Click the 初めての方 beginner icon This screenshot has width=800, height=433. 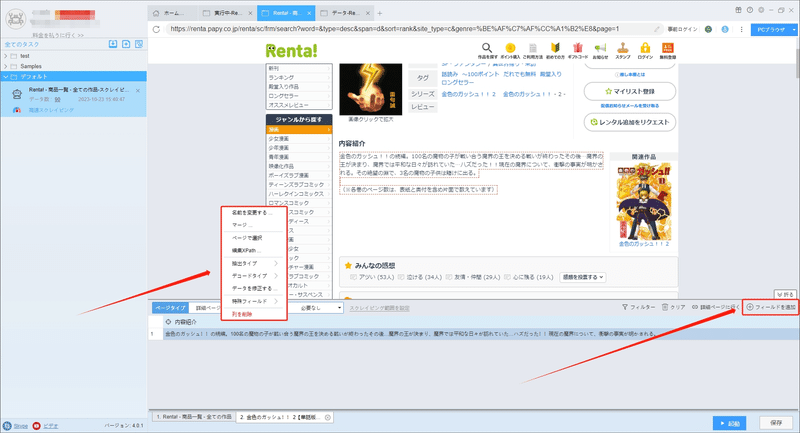[x=555, y=50]
